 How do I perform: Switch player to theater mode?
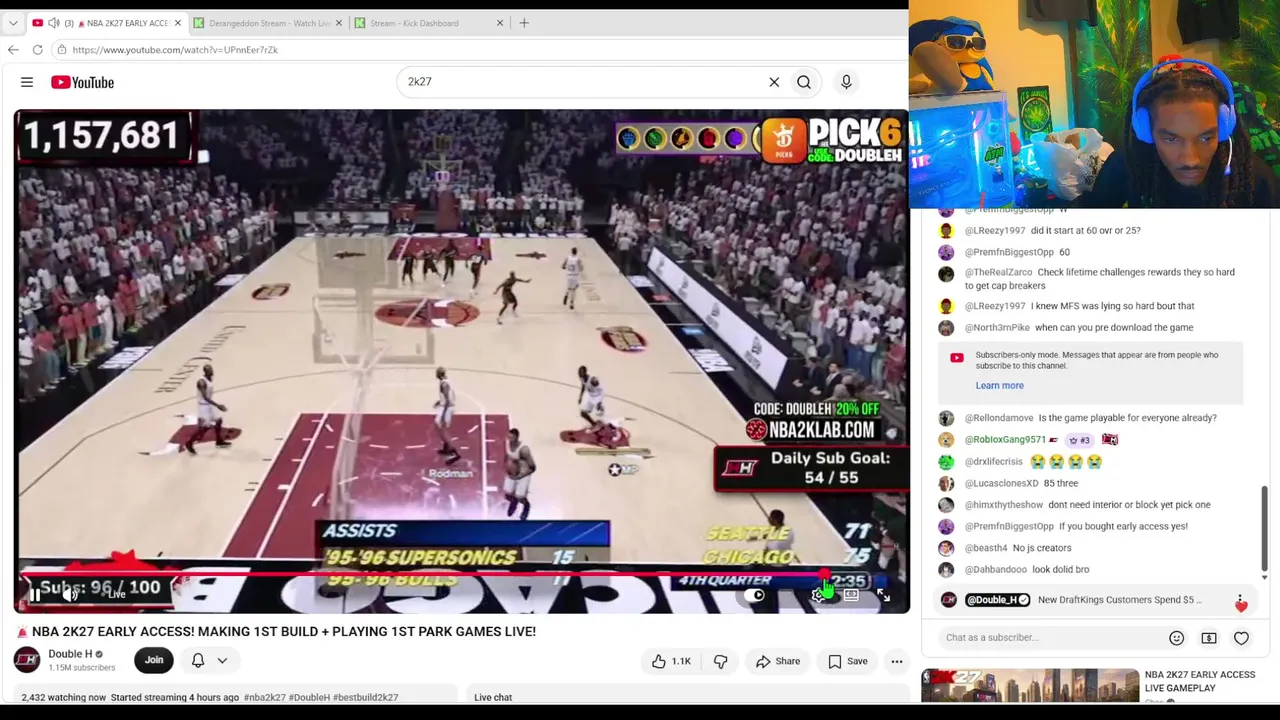point(851,595)
